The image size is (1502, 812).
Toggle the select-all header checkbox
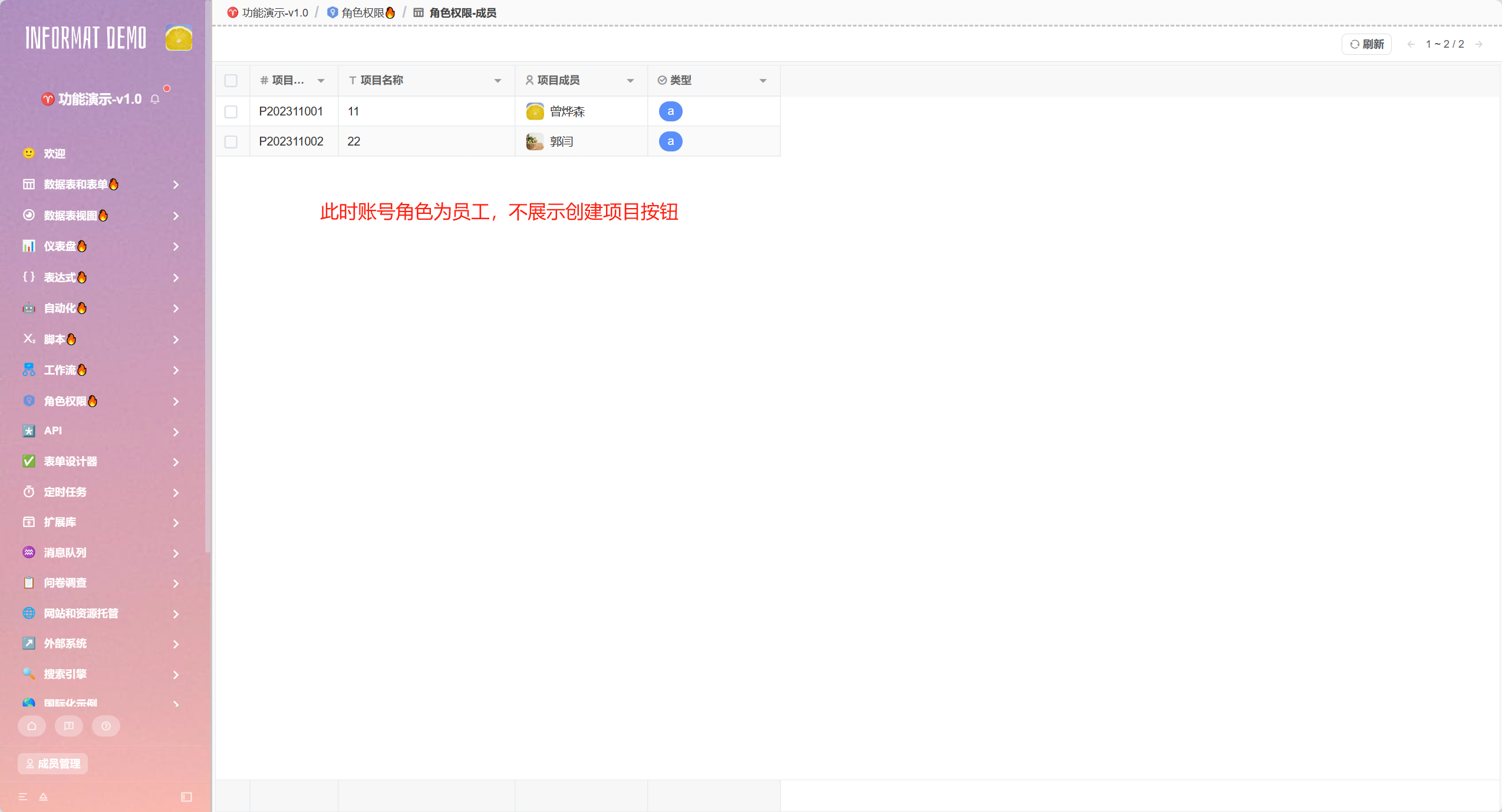coord(231,81)
